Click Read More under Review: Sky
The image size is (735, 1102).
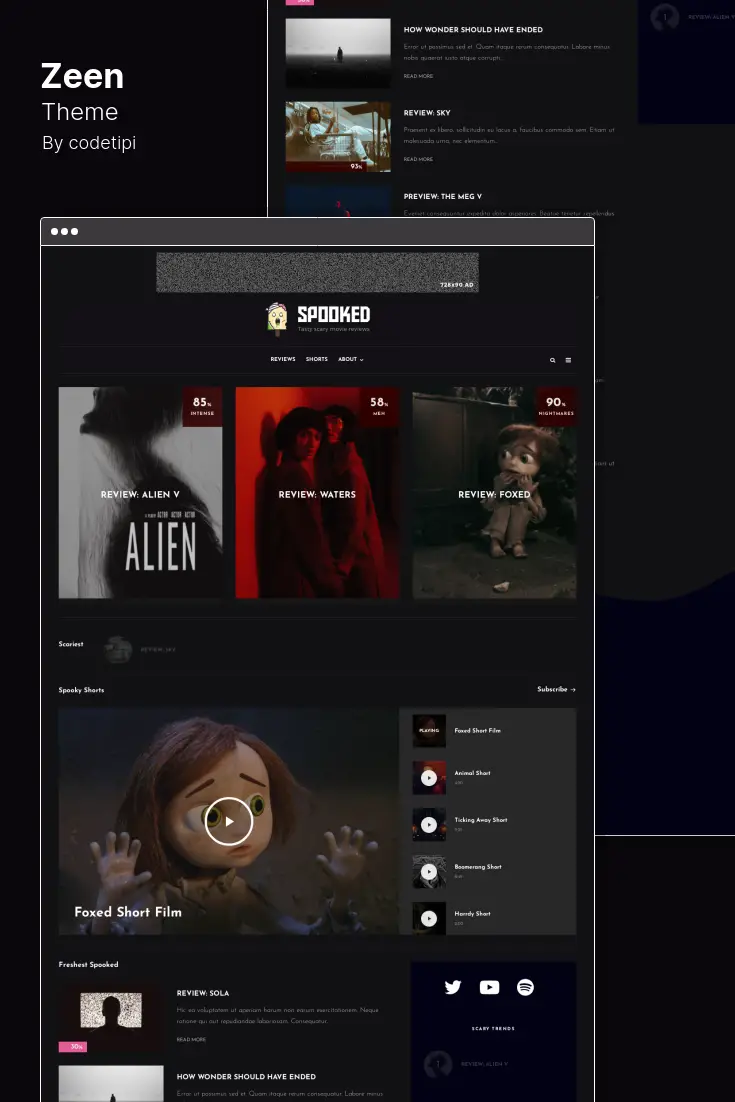pyautogui.click(x=418, y=160)
